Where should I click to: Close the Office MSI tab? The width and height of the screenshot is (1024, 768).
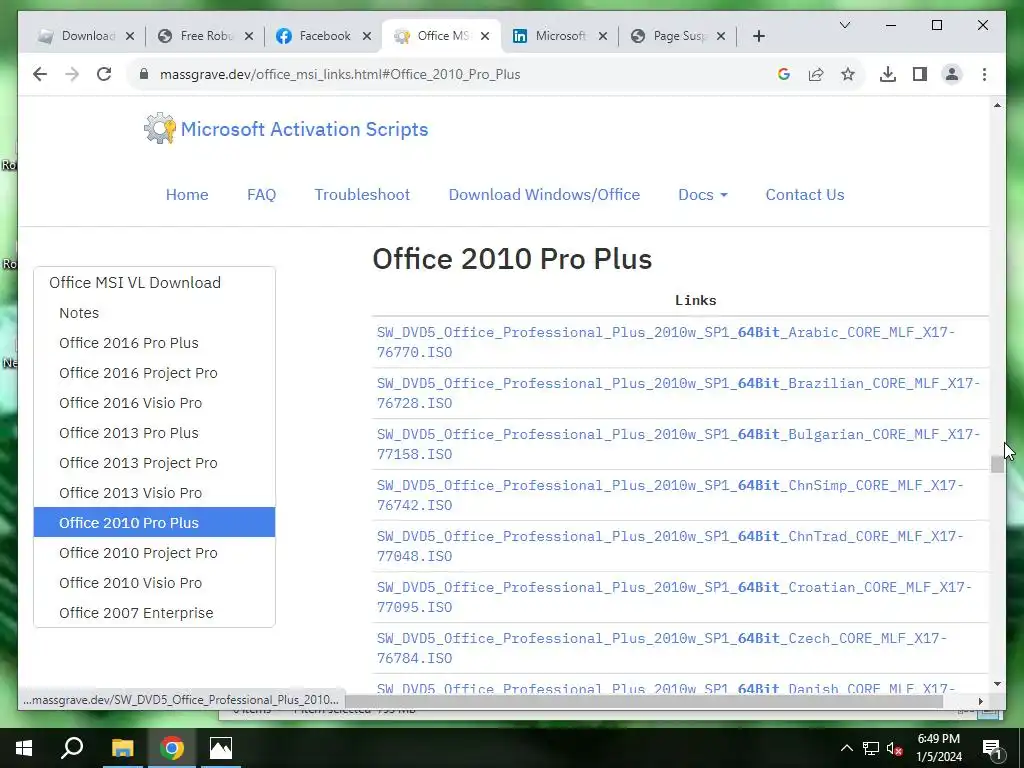485,37
